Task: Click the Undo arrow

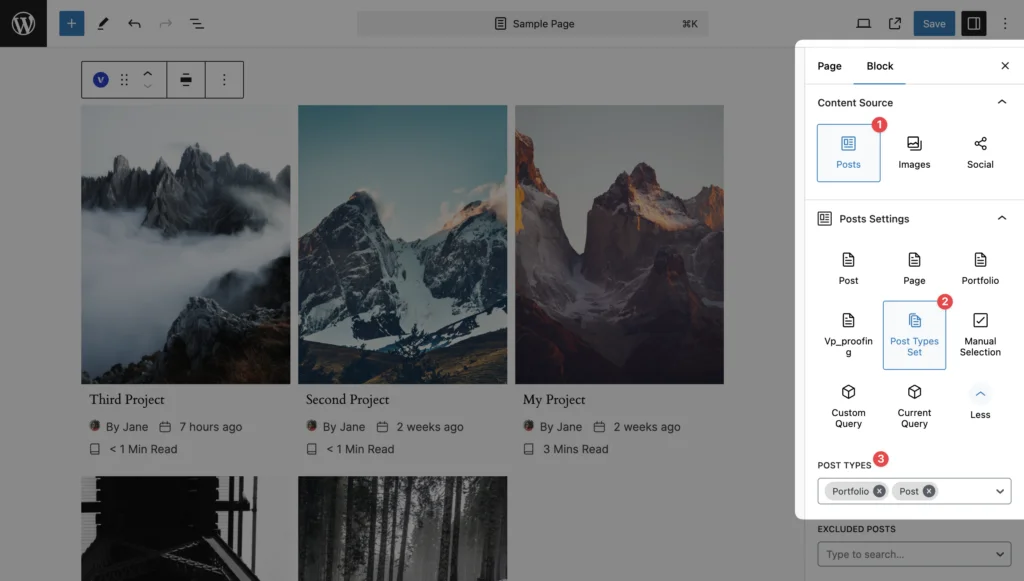Action: tap(135, 24)
